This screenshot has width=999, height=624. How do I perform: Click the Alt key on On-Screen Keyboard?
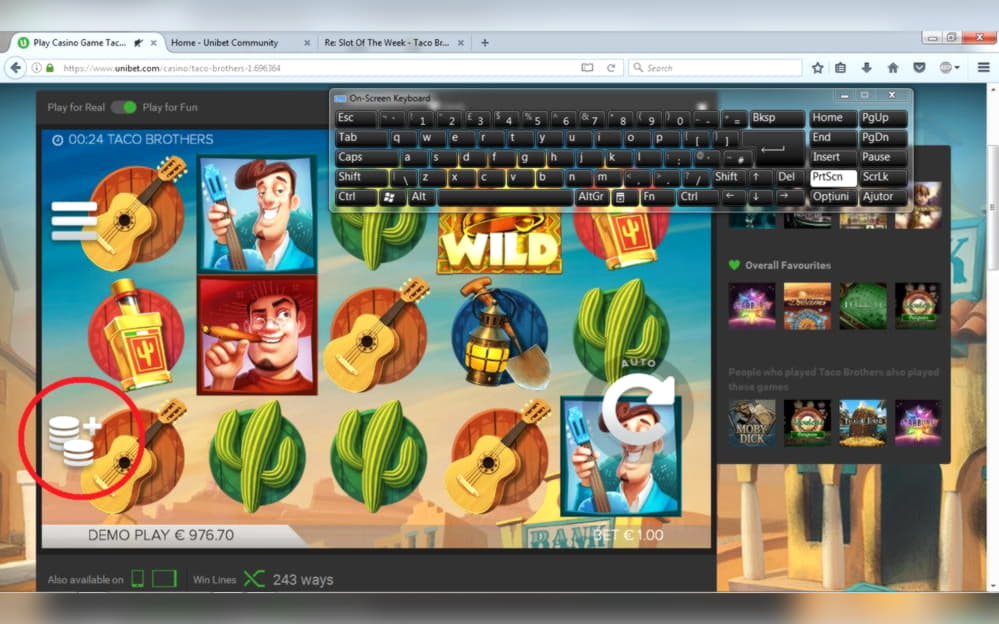422,197
